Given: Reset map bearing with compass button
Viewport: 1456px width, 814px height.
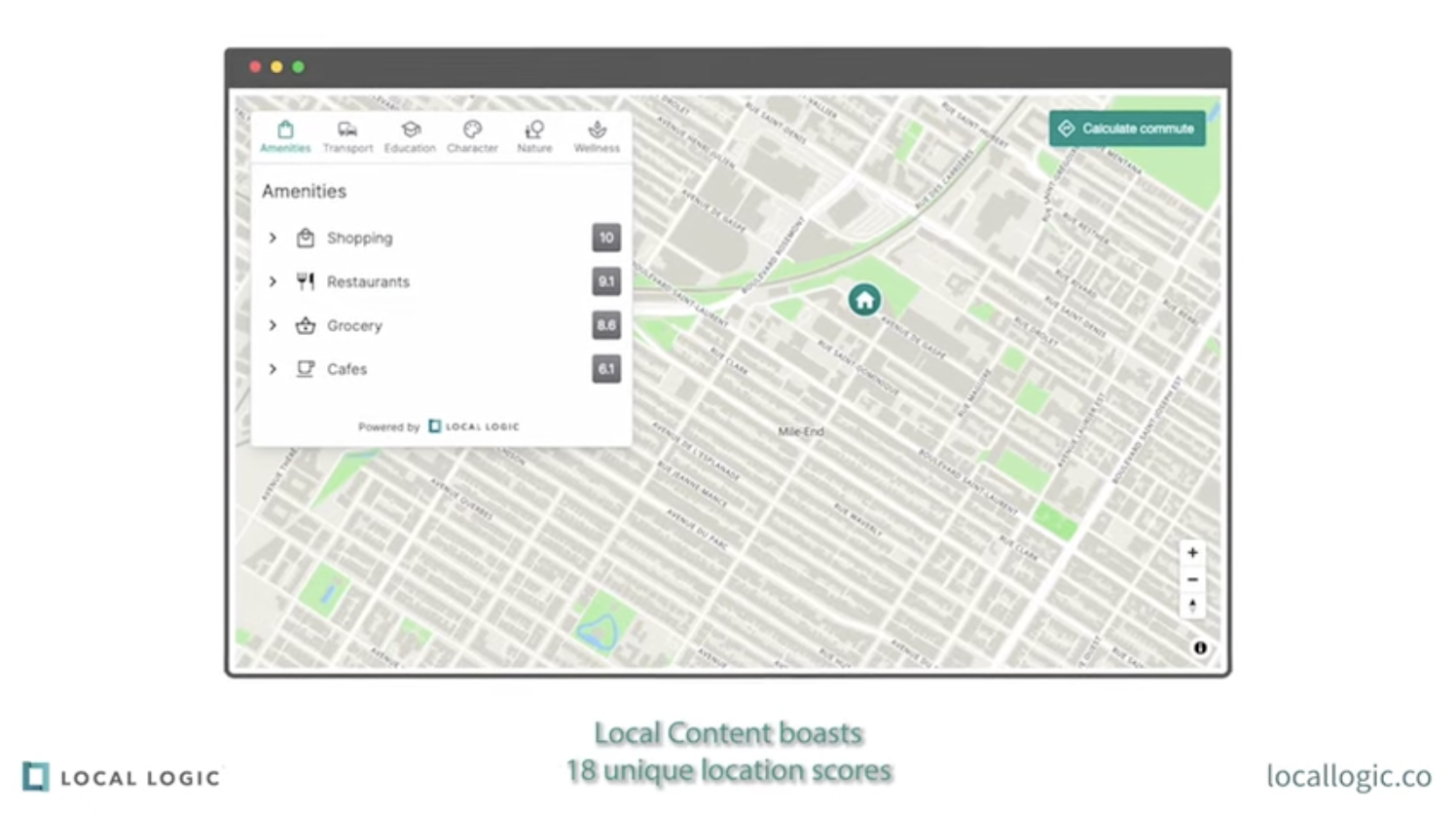Looking at the screenshot, I should [1192, 606].
